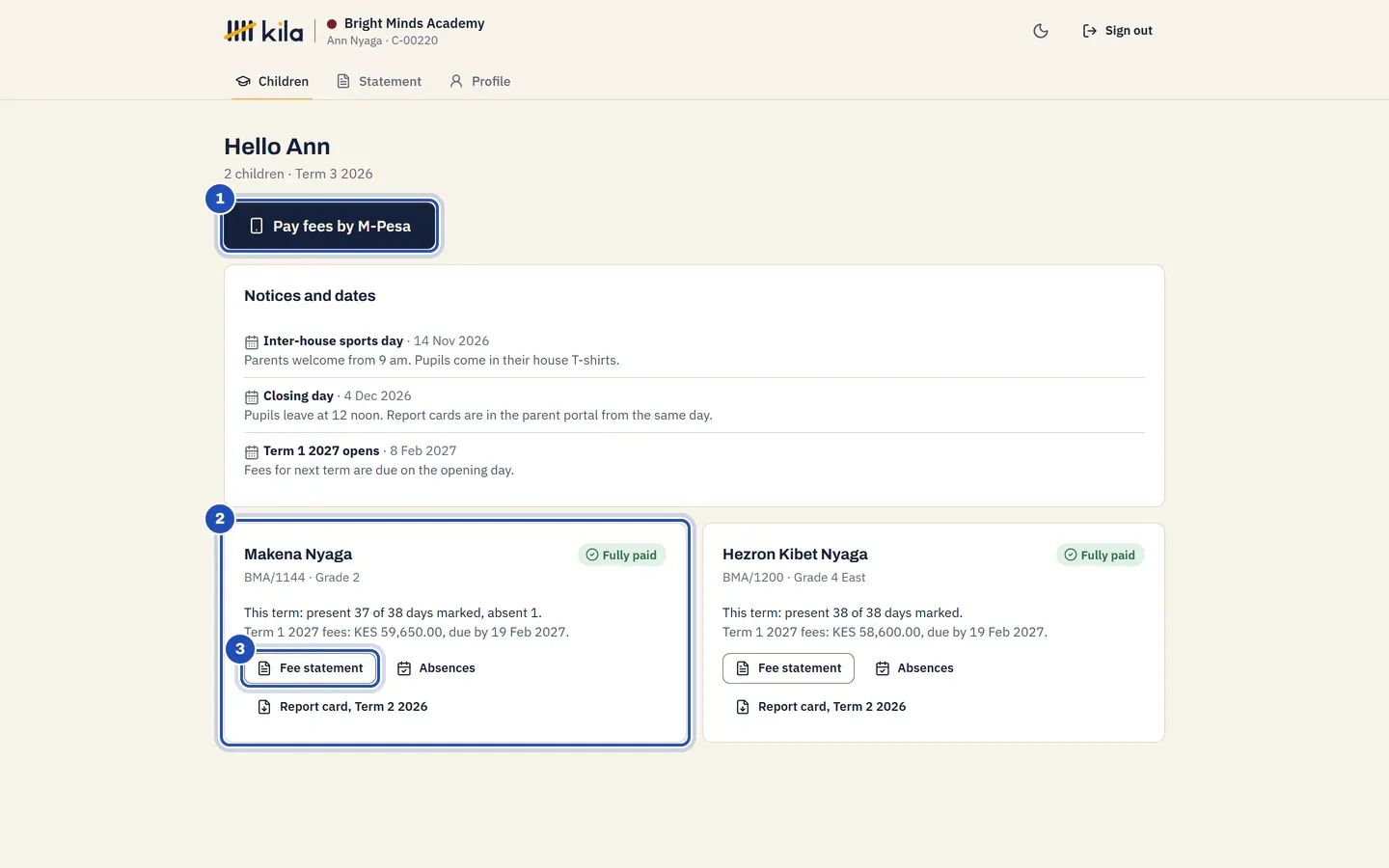Viewport: 1389px width, 868px height.
Task: Pay fees by M-Pesa
Action: coord(330,226)
